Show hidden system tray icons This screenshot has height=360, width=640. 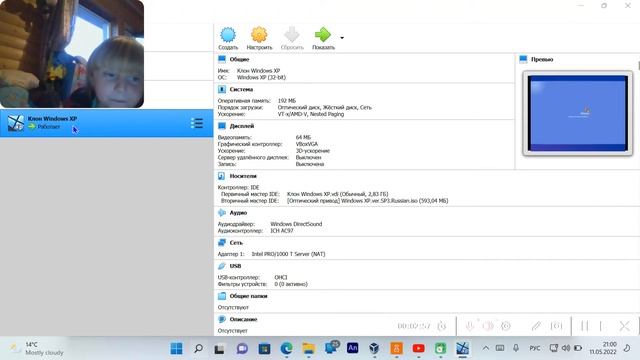(x=486, y=348)
